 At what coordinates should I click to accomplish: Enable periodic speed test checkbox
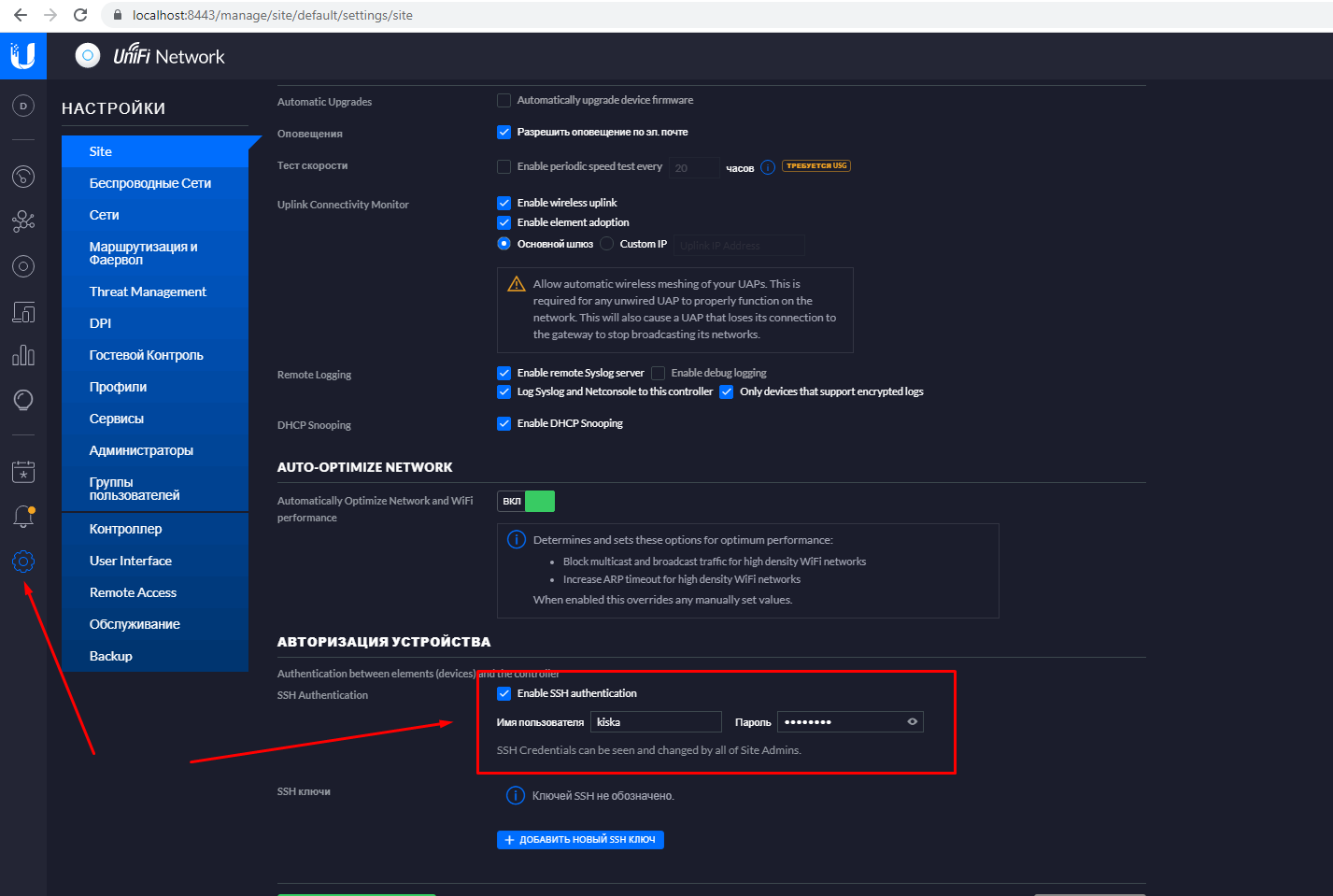(503, 166)
